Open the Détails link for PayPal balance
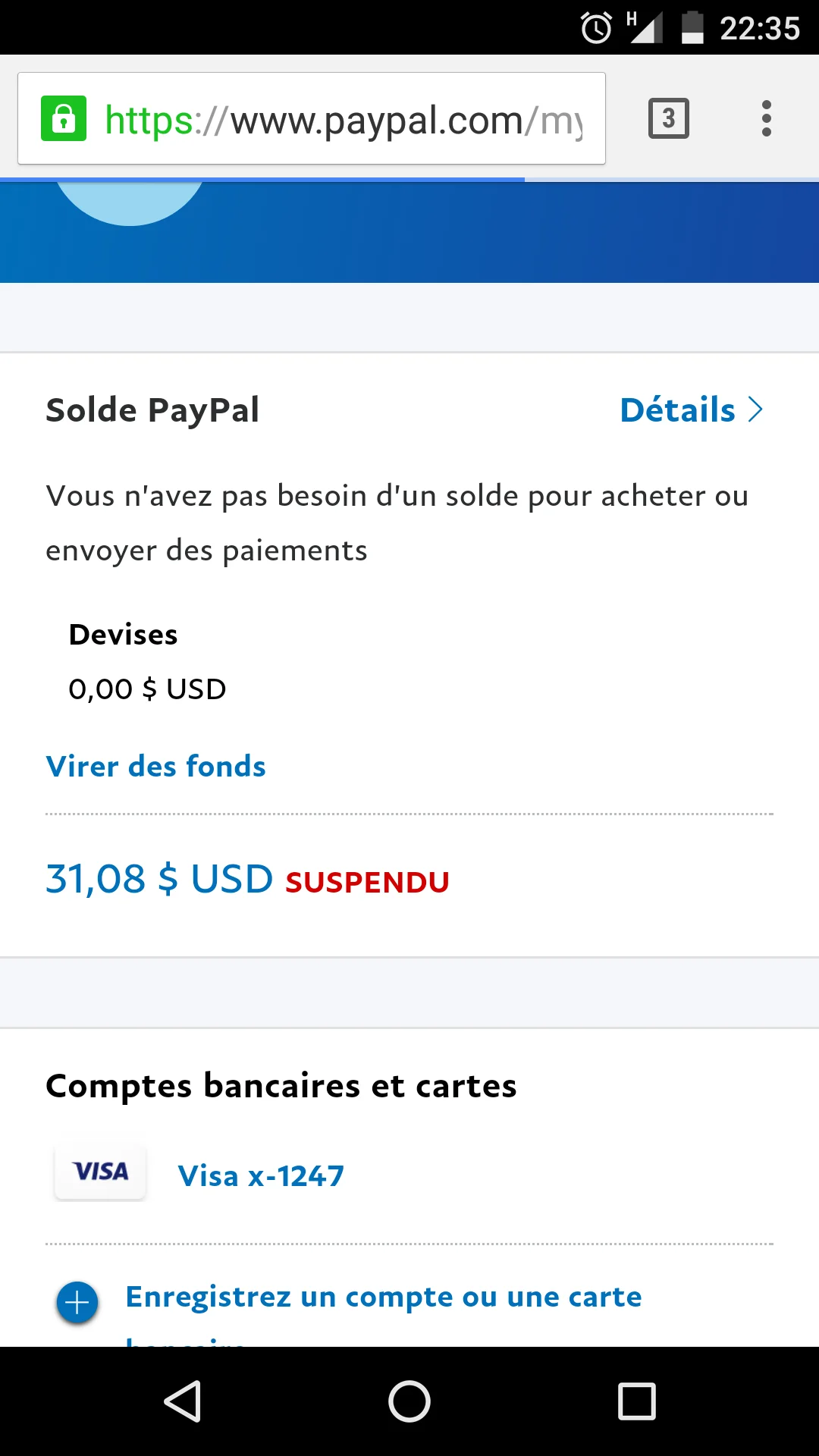 (x=677, y=410)
